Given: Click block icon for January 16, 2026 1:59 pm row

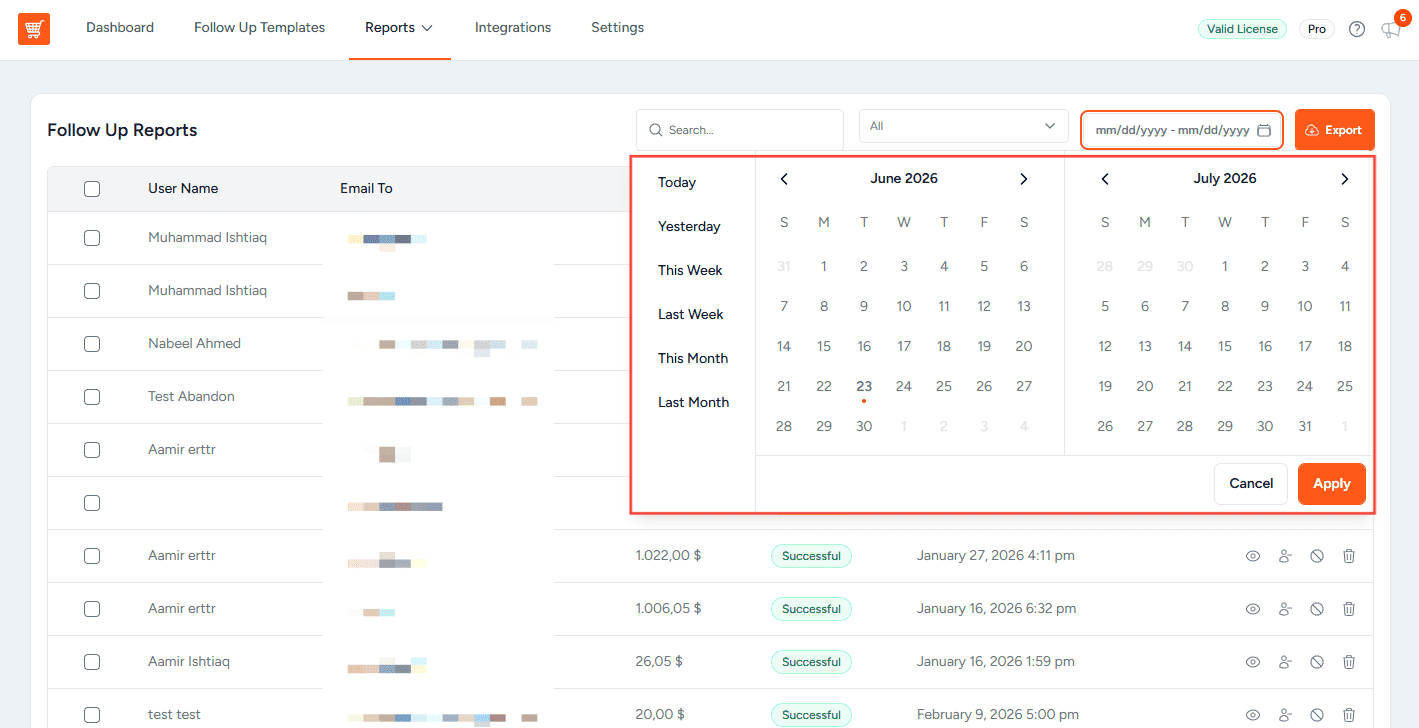Looking at the screenshot, I should pyautogui.click(x=1317, y=662).
